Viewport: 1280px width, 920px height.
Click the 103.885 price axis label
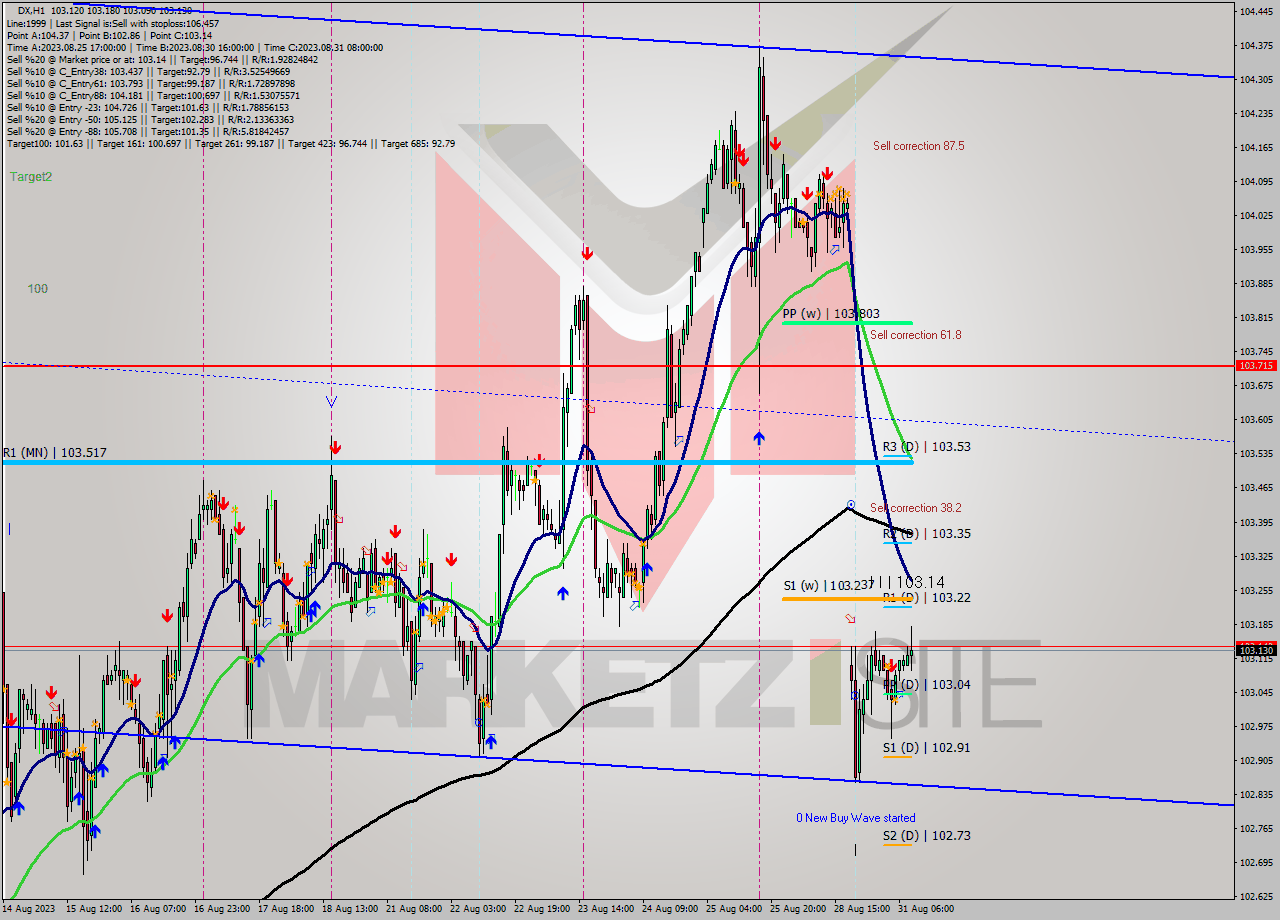point(1256,283)
